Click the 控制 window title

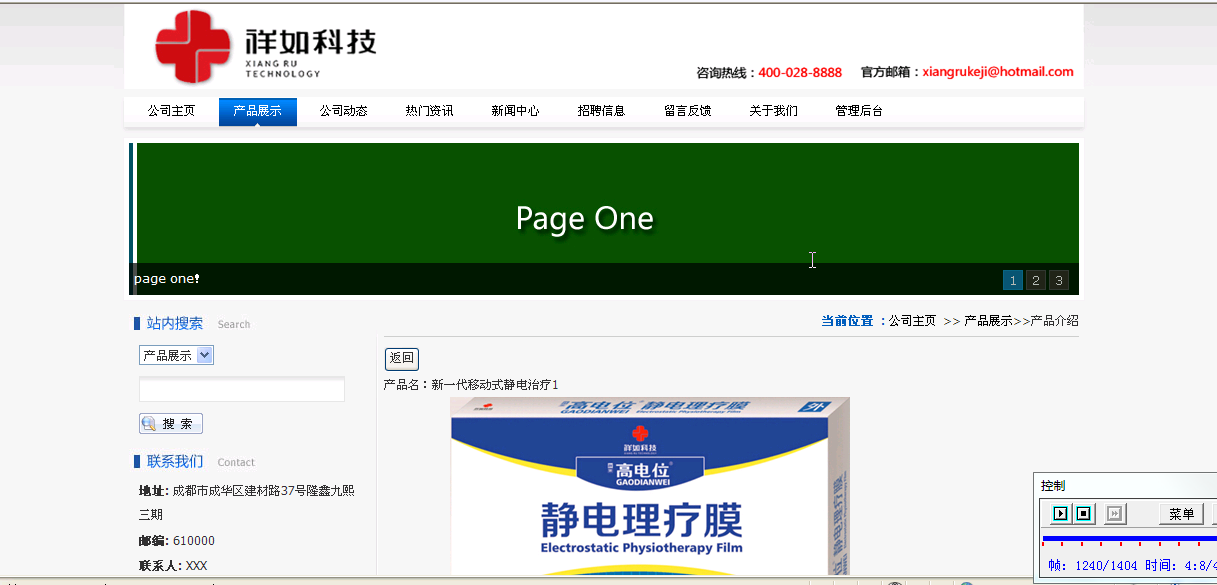coord(1053,485)
